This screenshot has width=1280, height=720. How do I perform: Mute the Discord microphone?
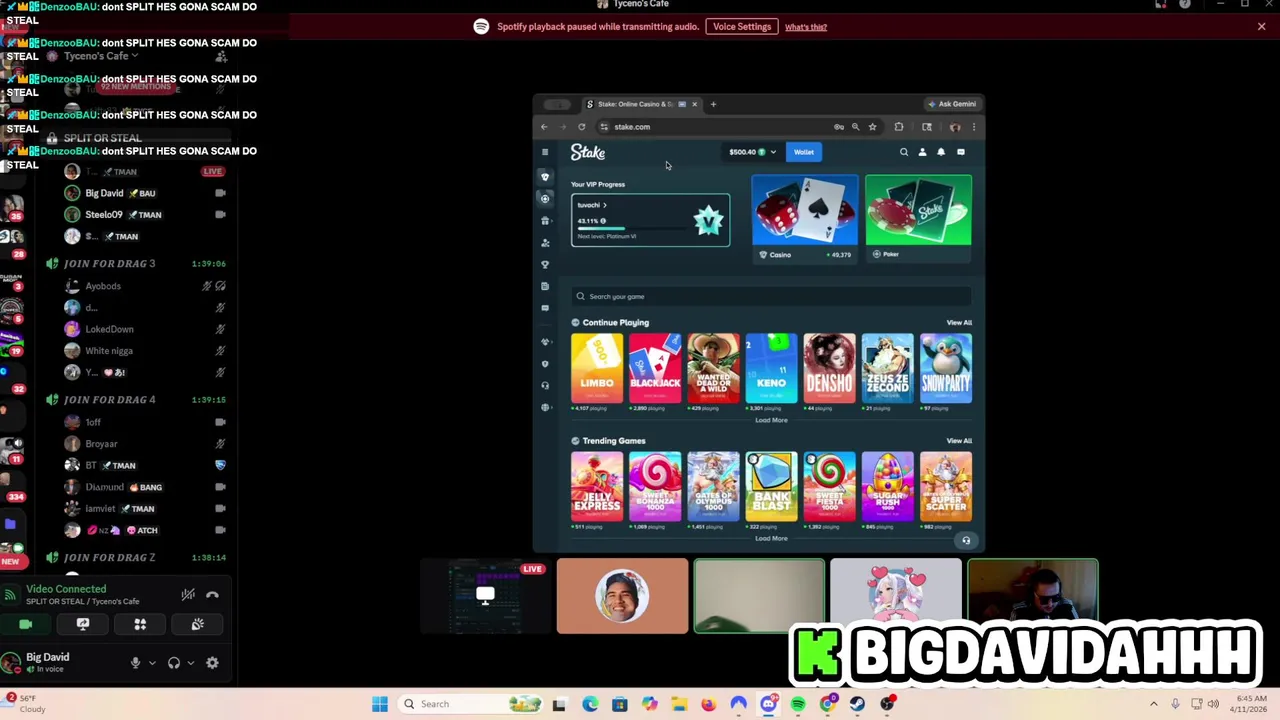[135, 662]
